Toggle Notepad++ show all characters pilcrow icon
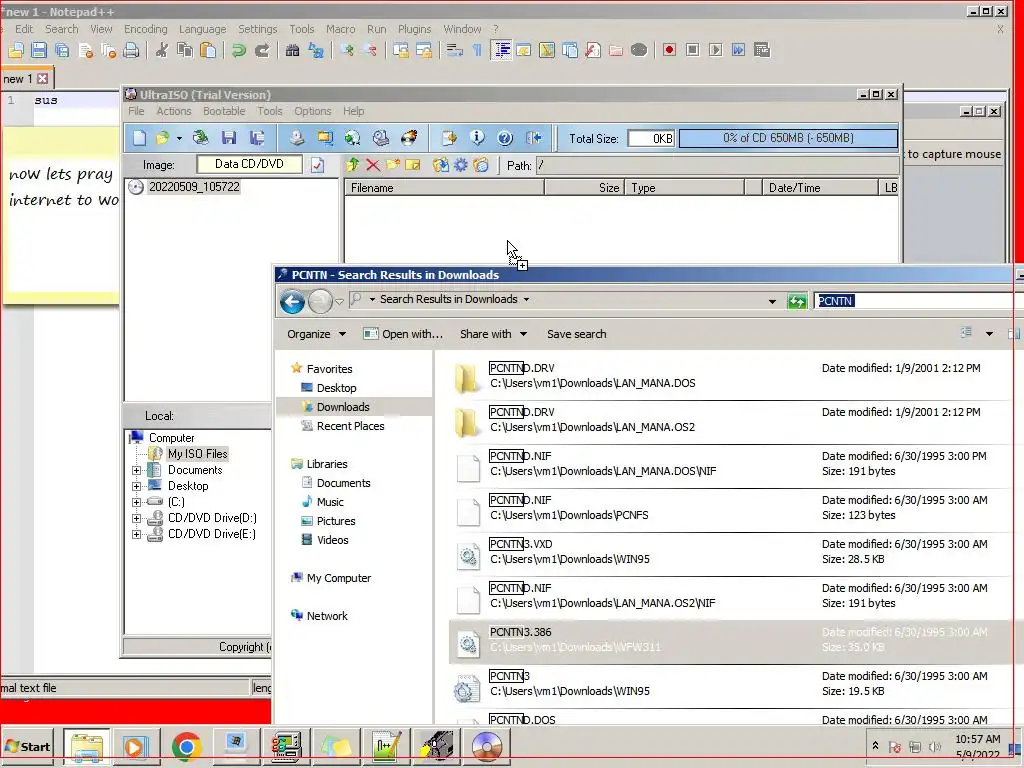This screenshot has height=768, width=1024. pyautogui.click(x=477, y=50)
